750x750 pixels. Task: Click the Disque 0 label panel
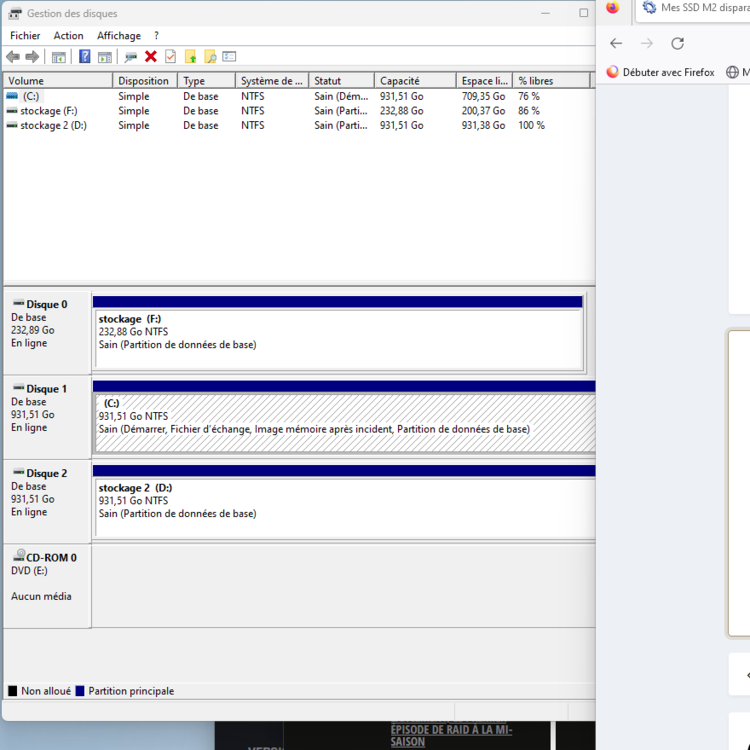[47, 330]
